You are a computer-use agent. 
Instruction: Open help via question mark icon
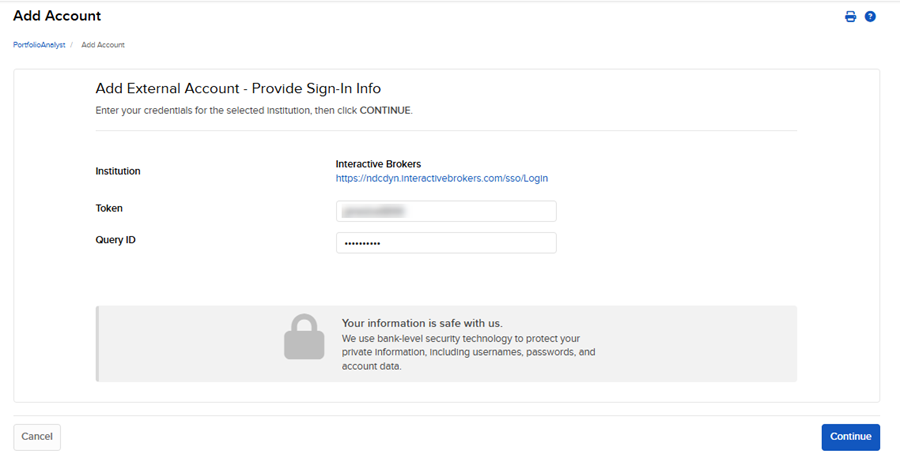(x=870, y=17)
